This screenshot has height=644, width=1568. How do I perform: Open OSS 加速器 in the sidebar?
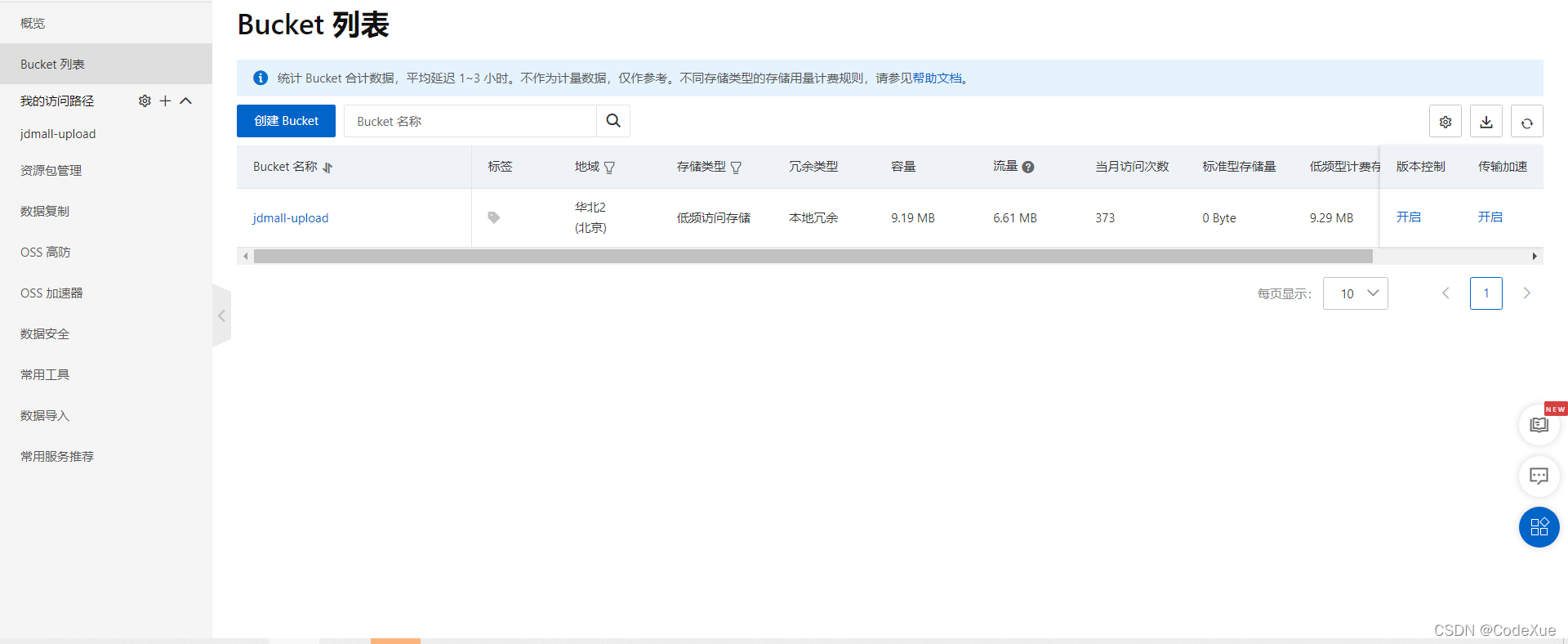51,293
